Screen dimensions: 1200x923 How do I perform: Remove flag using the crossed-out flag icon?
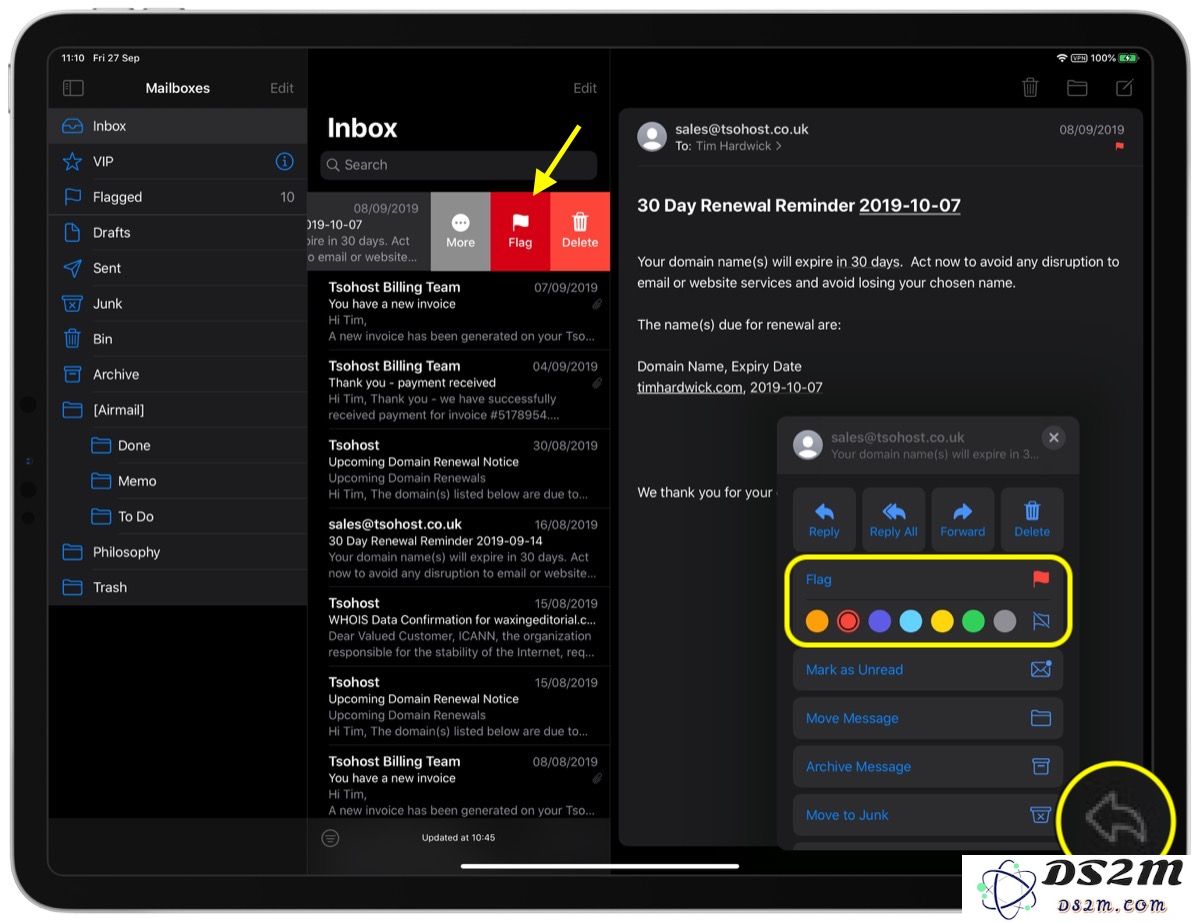pos(1040,621)
